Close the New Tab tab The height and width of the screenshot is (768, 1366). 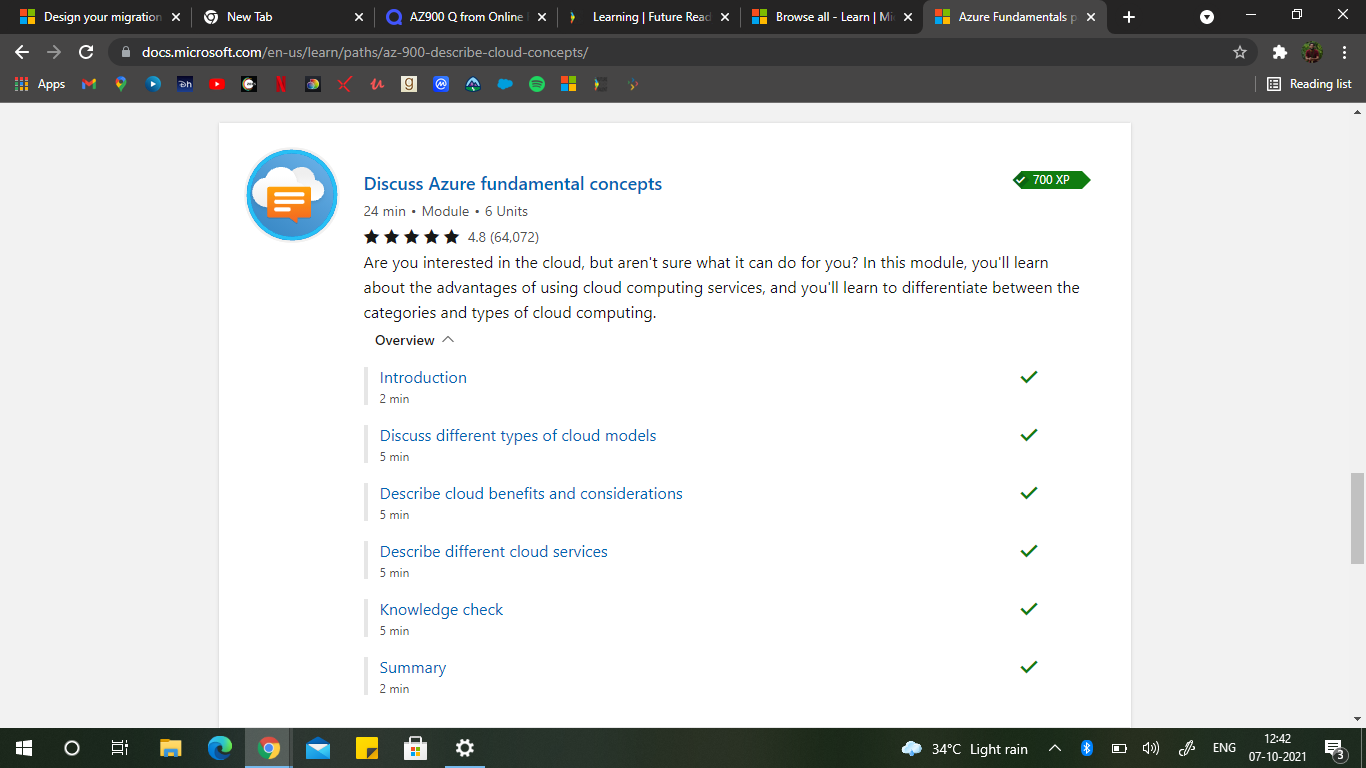(359, 17)
